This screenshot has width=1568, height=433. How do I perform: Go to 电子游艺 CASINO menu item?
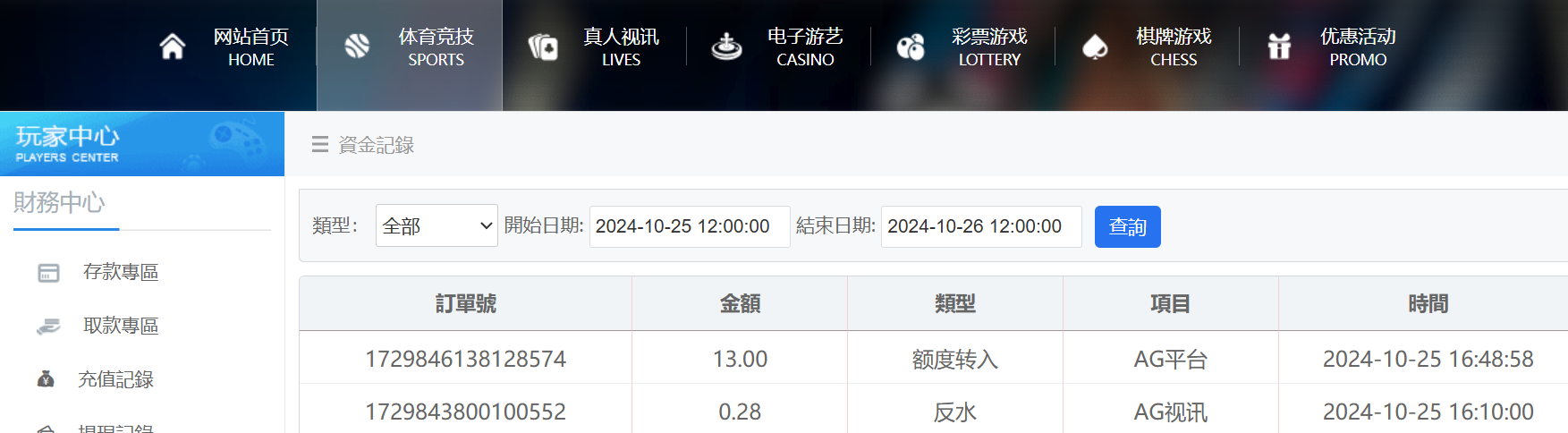805,47
